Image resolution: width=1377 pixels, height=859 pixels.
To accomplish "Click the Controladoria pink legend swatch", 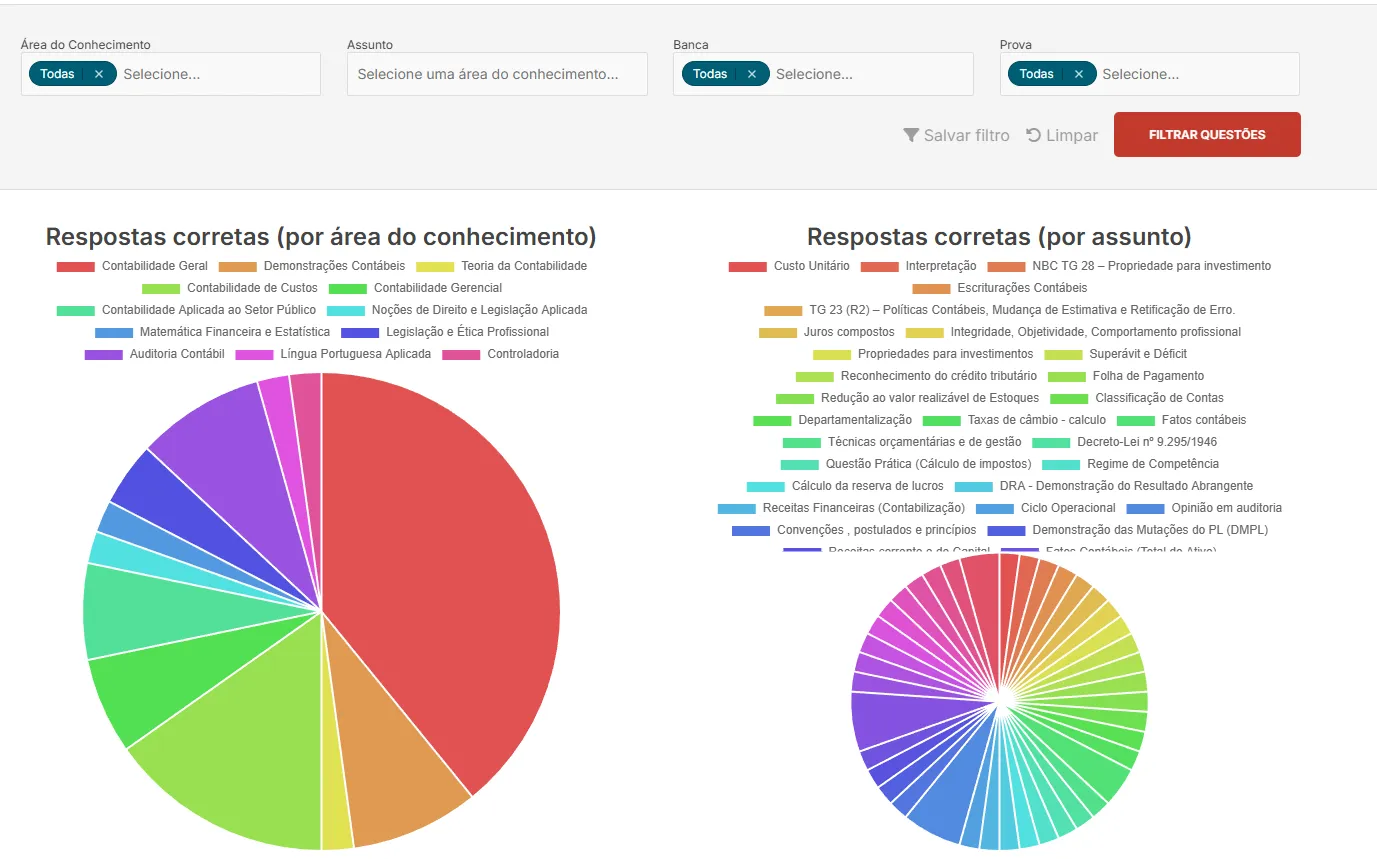I will point(461,354).
